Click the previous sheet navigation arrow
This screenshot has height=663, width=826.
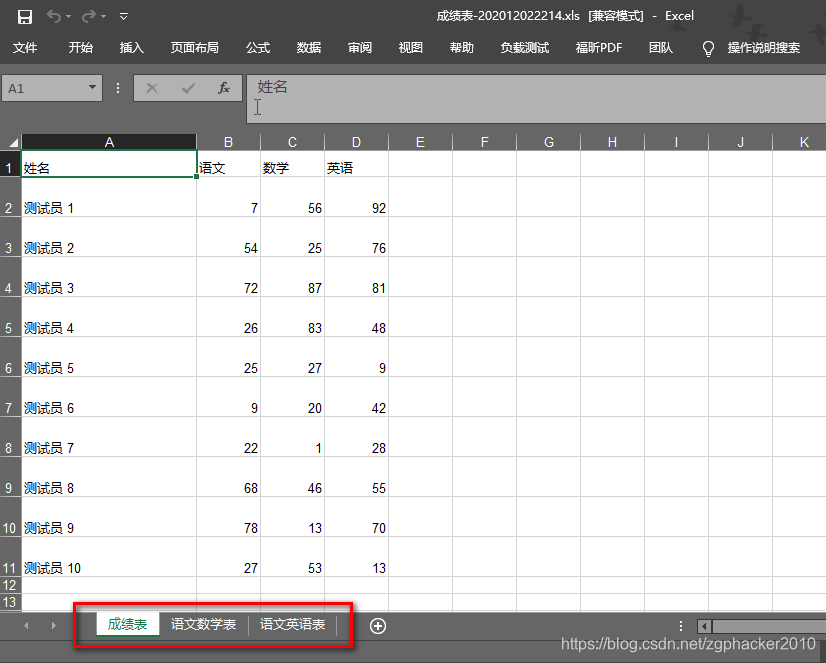pyautogui.click(x=26, y=626)
